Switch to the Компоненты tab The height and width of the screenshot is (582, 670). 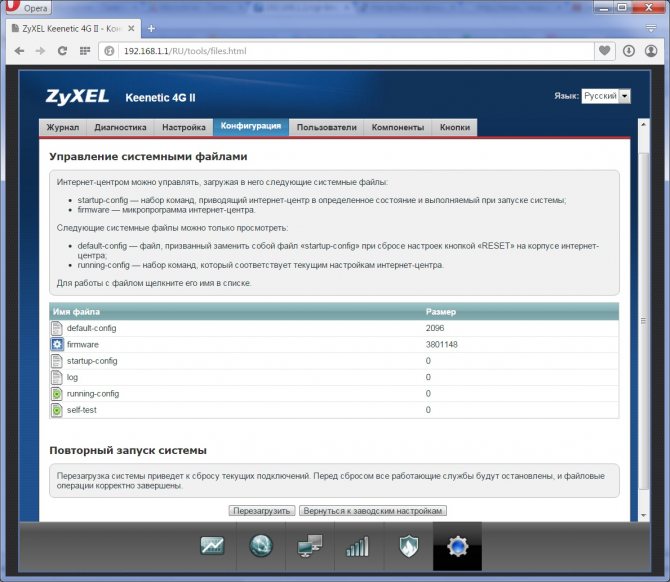tap(398, 127)
